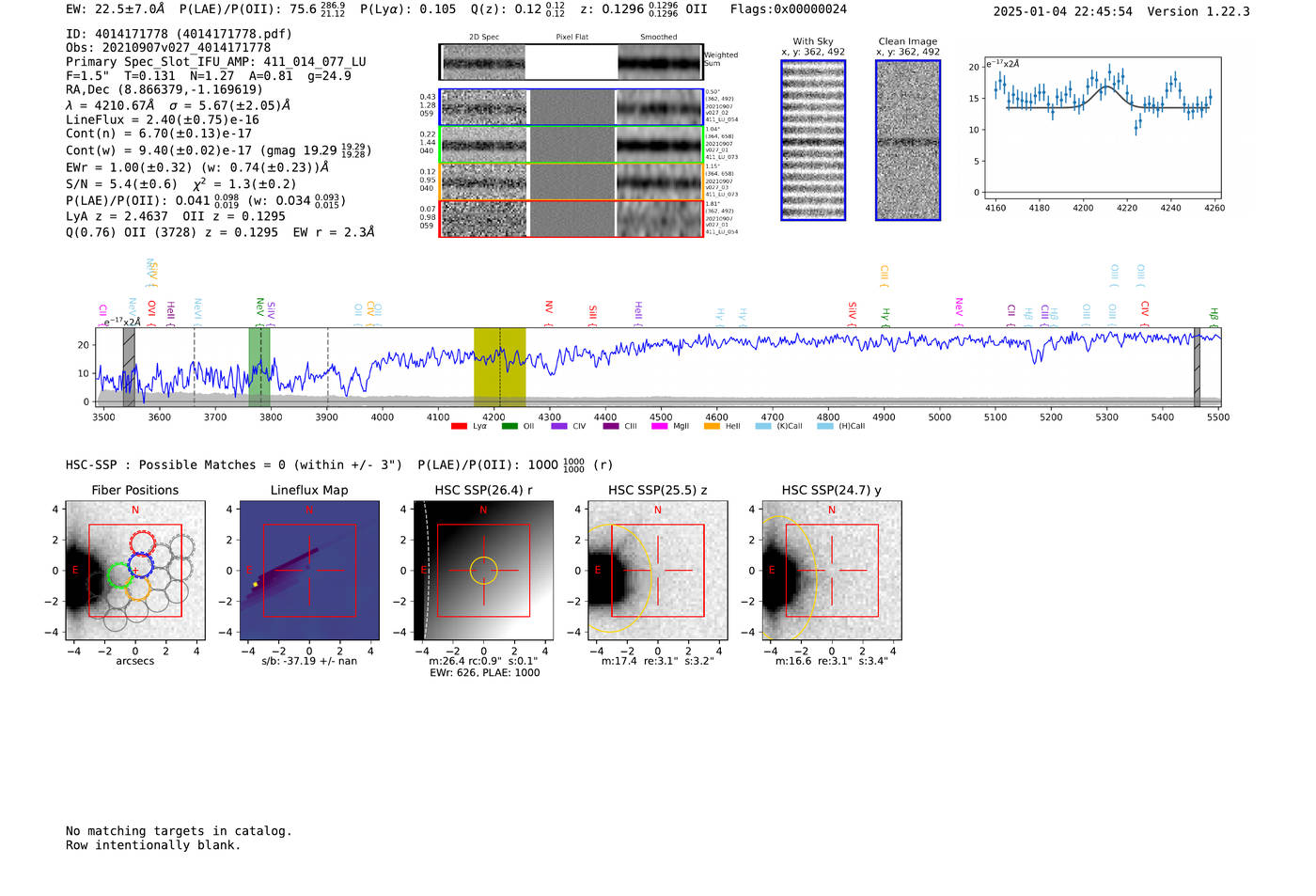This screenshot has height=896, width=1316.
Task: Click the hatched gray band near 3550Å
Action: click(129, 368)
